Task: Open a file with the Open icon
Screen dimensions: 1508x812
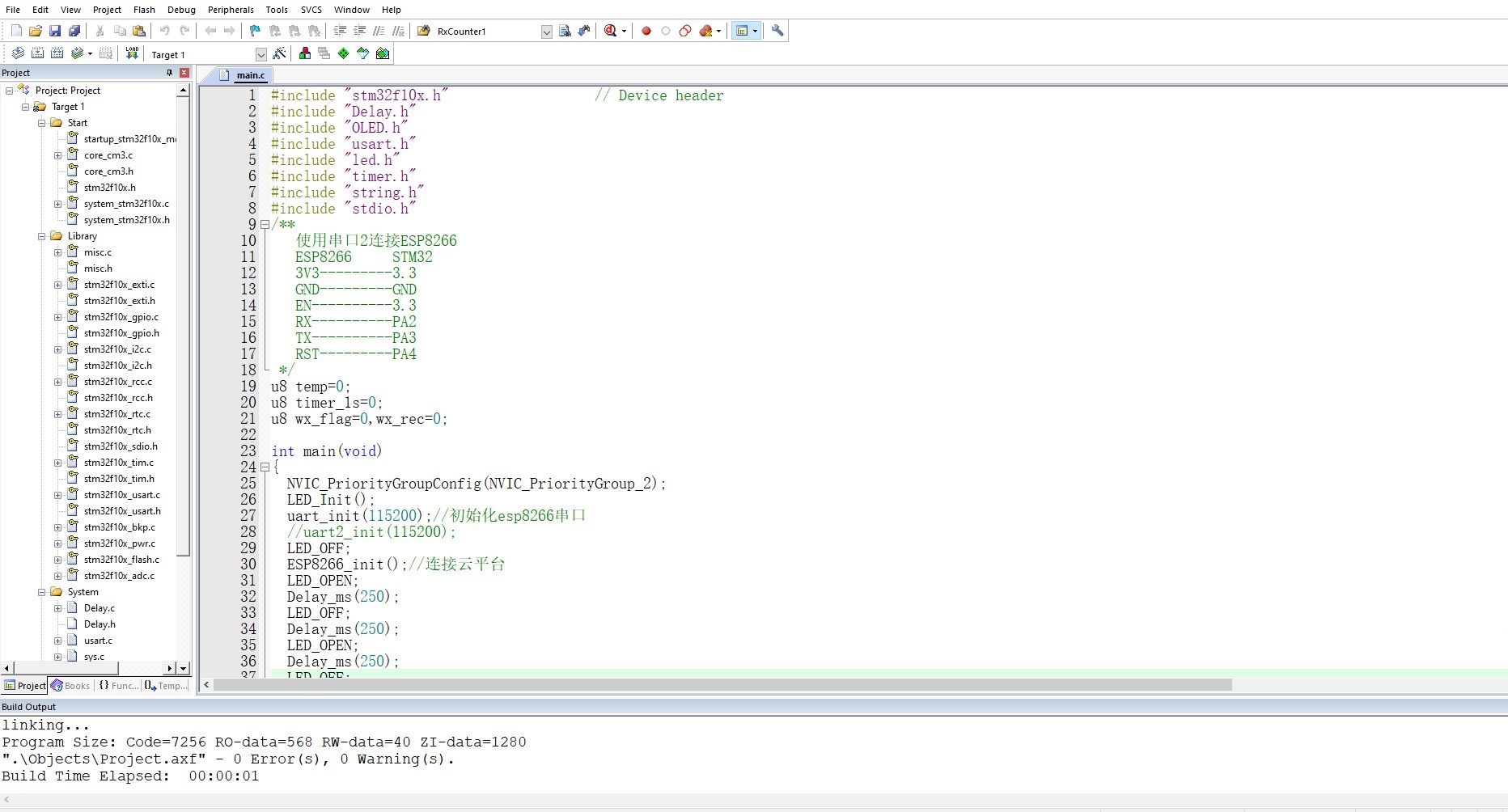Action: tap(35, 31)
